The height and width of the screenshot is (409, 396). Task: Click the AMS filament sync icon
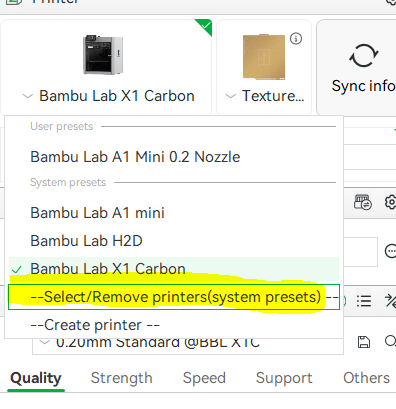pos(363,202)
